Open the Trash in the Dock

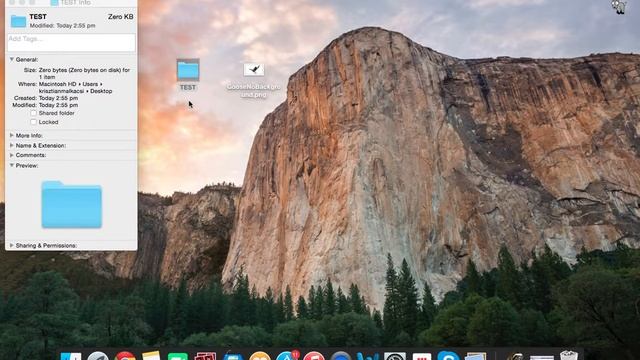(569, 355)
